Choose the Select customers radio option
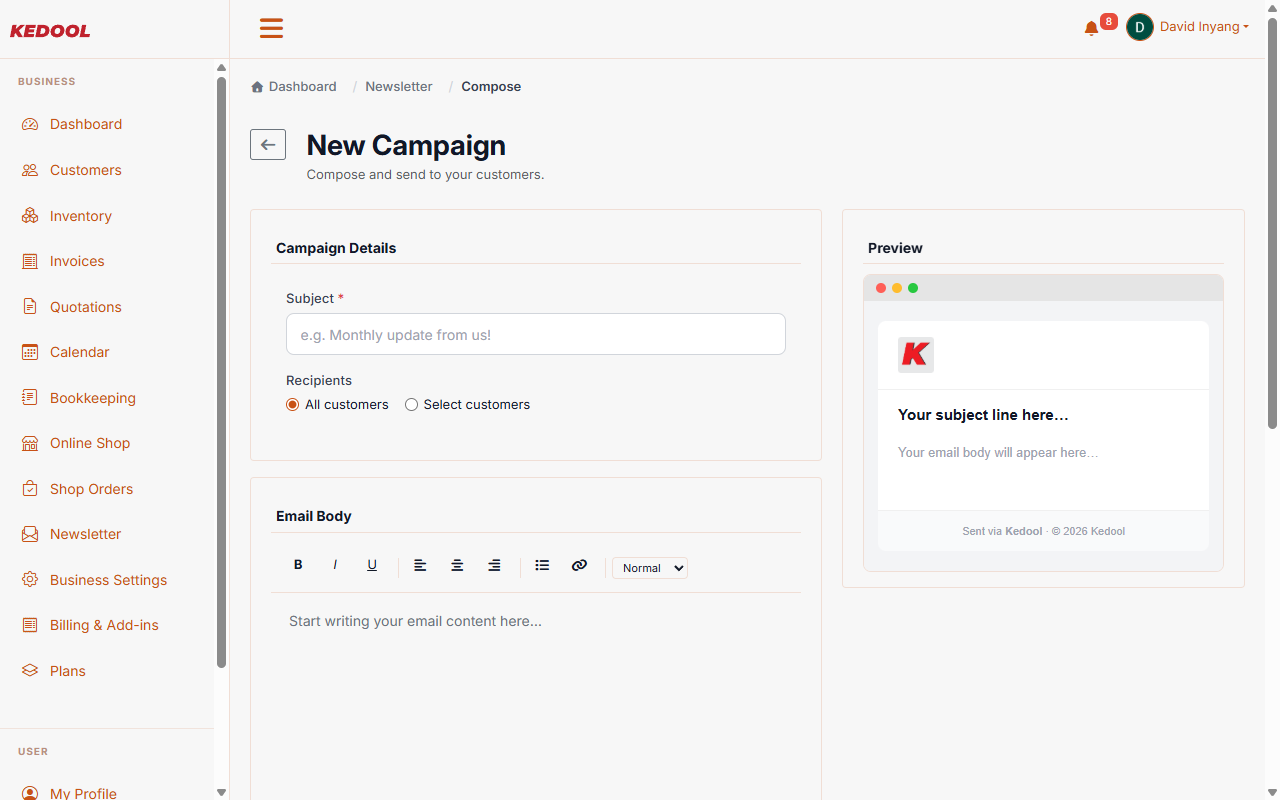Screen dimensions: 1280x800 tap(411, 405)
